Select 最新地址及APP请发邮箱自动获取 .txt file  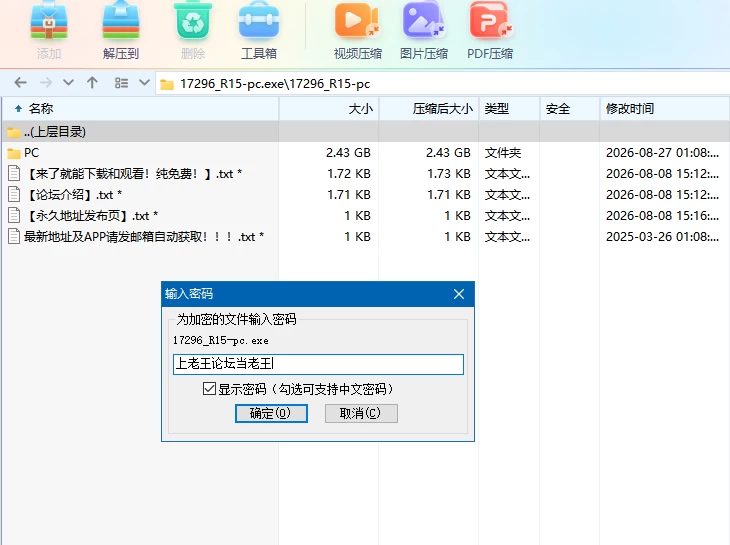pos(365,236)
